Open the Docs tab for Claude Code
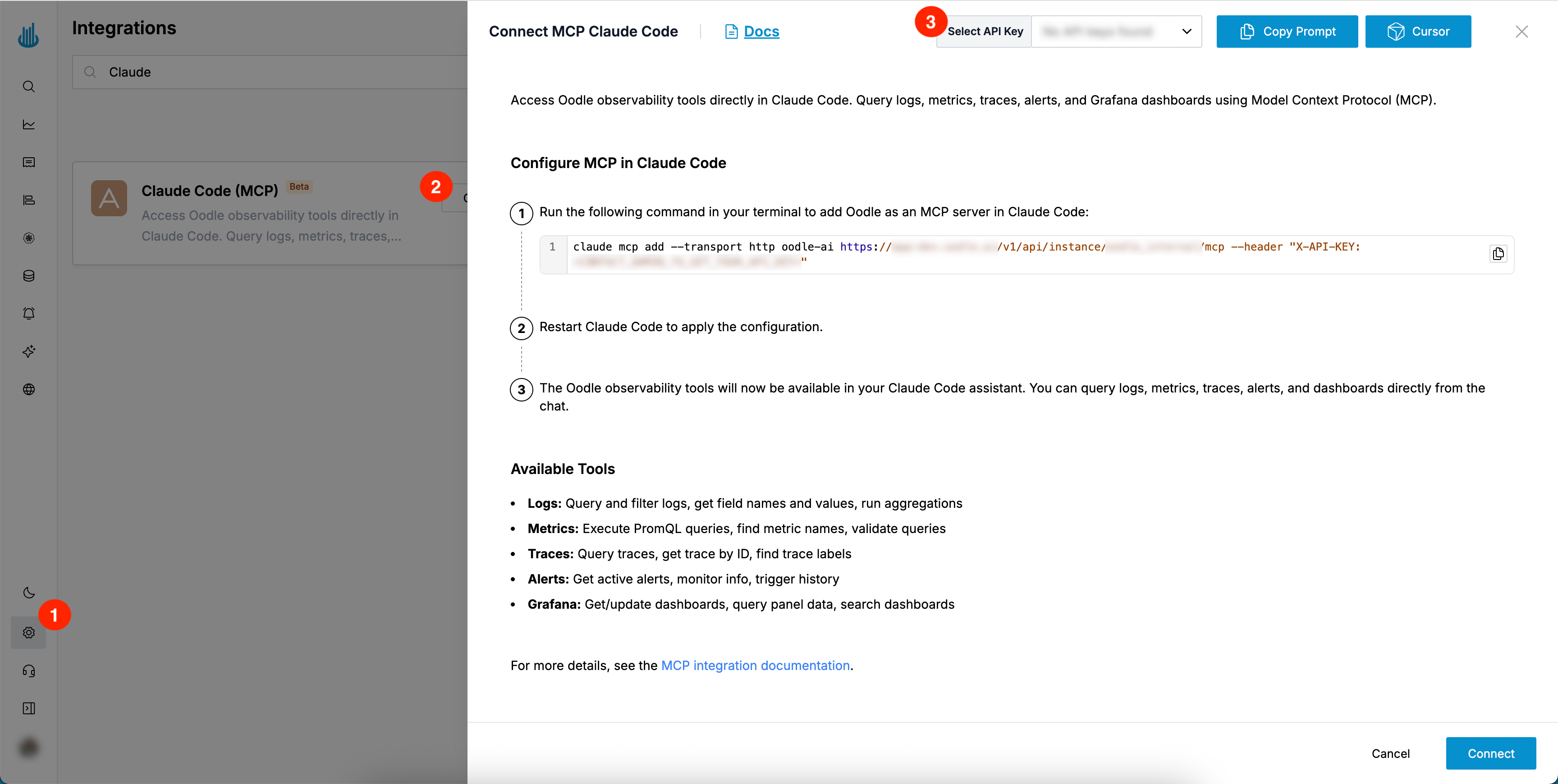The image size is (1558, 784). coord(752,32)
